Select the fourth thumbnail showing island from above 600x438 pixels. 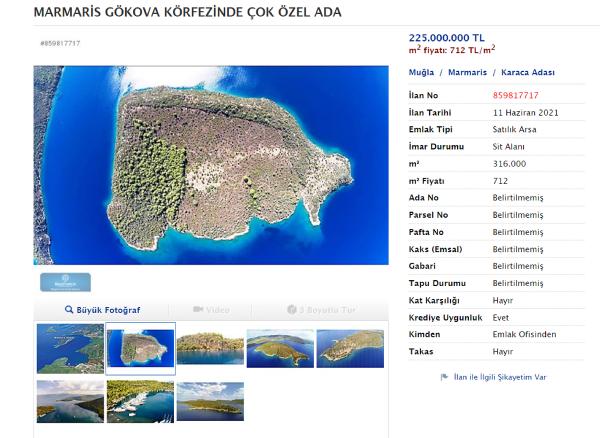coord(280,348)
